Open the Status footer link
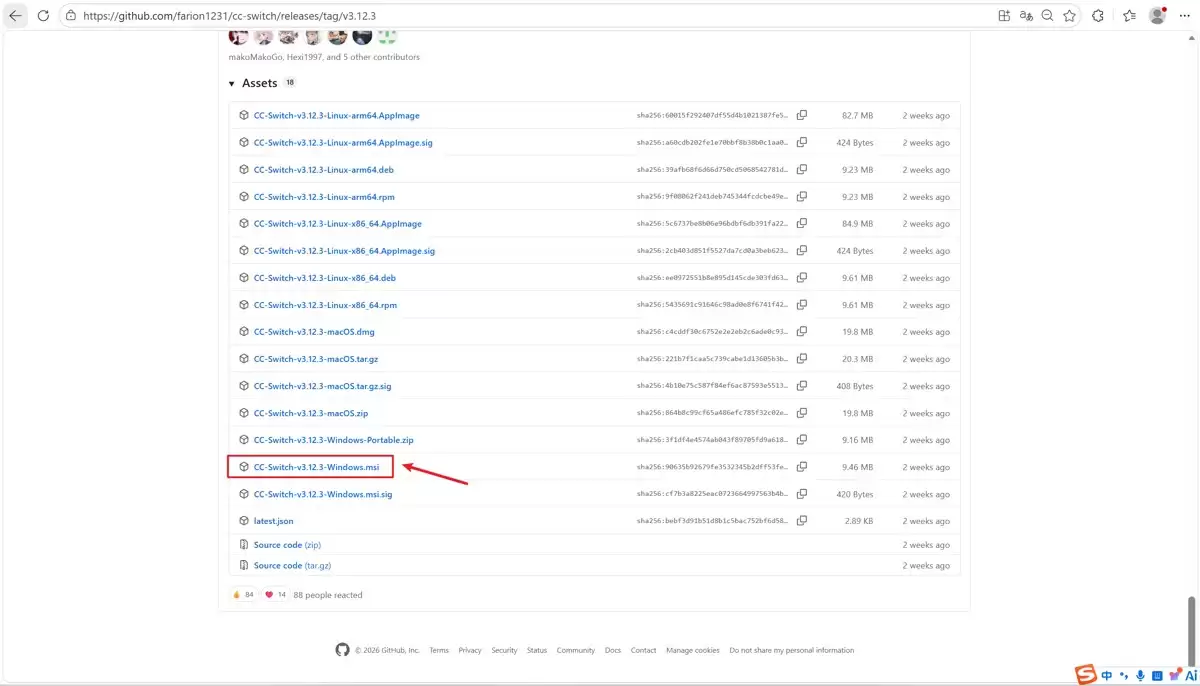 click(x=537, y=650)
